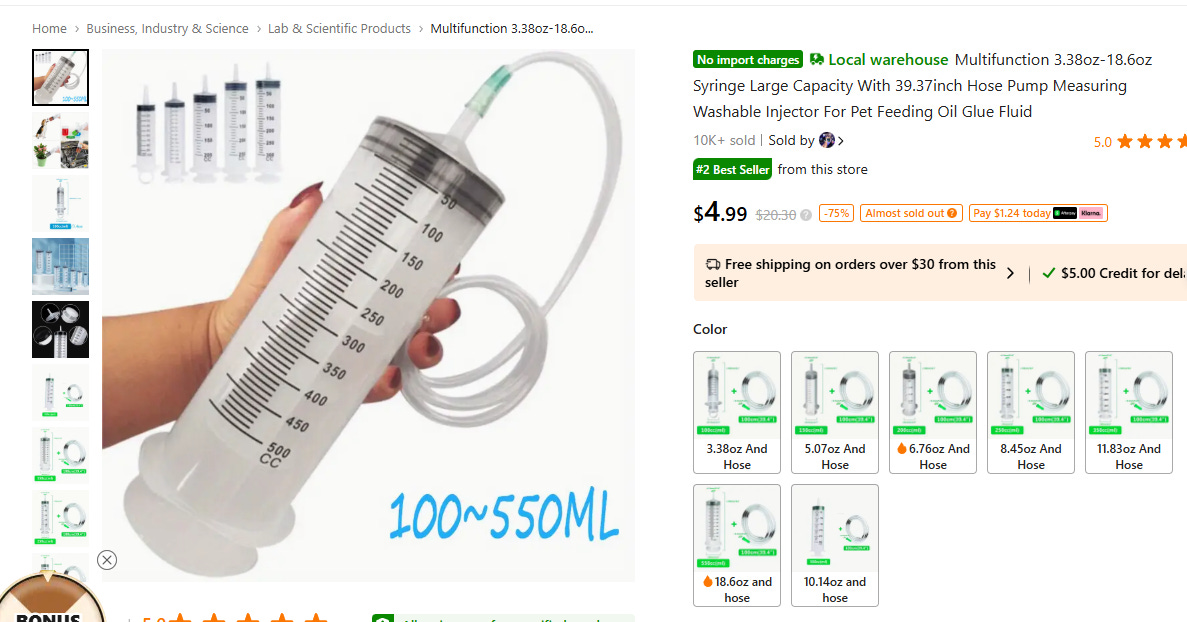Expand seller details with the chevron arrow
The height and width of the screenshot is (622, 1187).
click(x=841, y=141)
